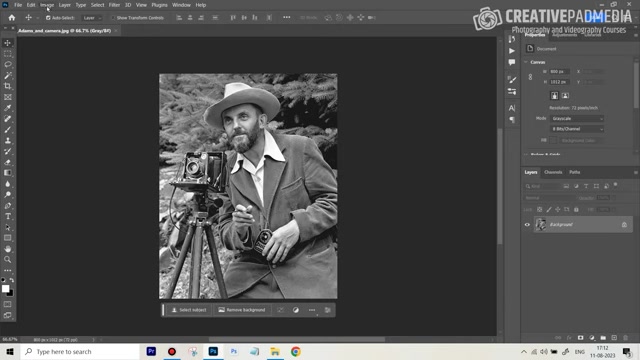
Task: Toggle link between canvas width and height
Action: 530,77
